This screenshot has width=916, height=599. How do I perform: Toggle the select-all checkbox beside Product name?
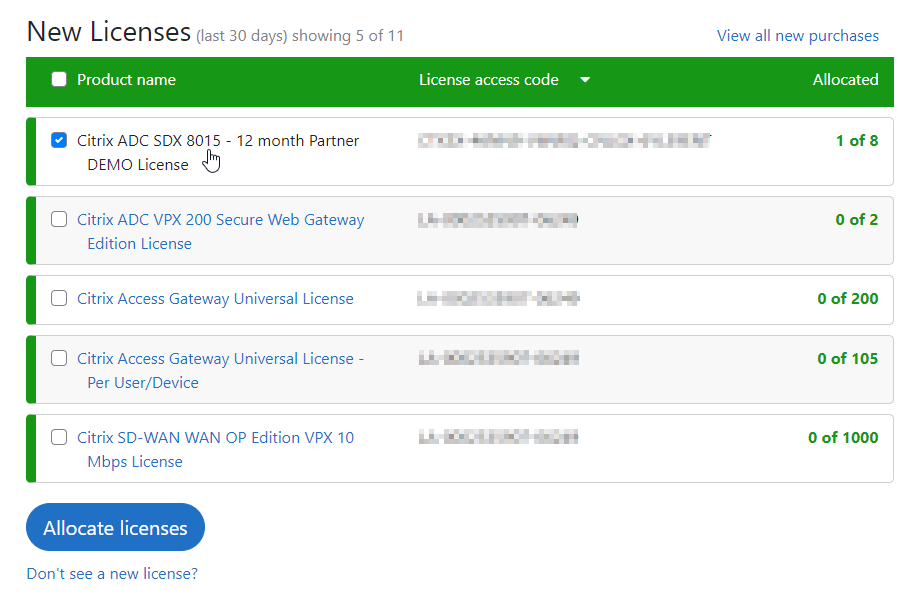(x=59, y=79)
